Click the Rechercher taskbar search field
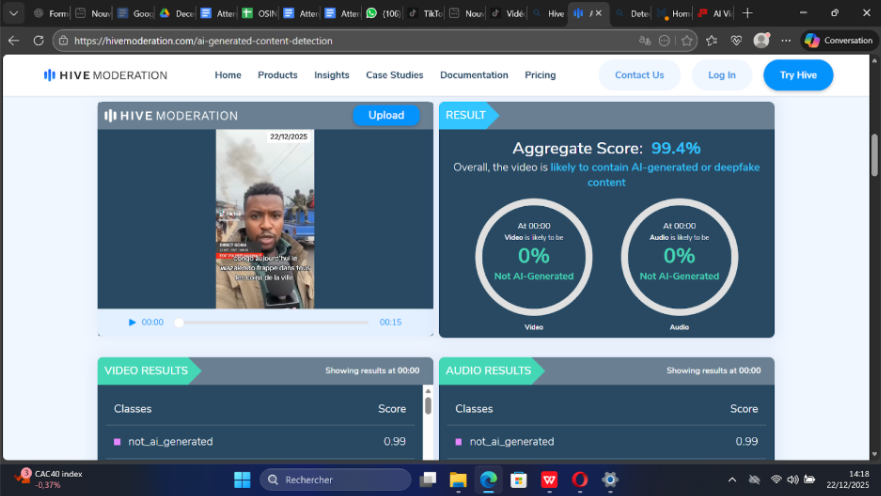The width and height of the screenshot is (881, 496). (335, 480)
